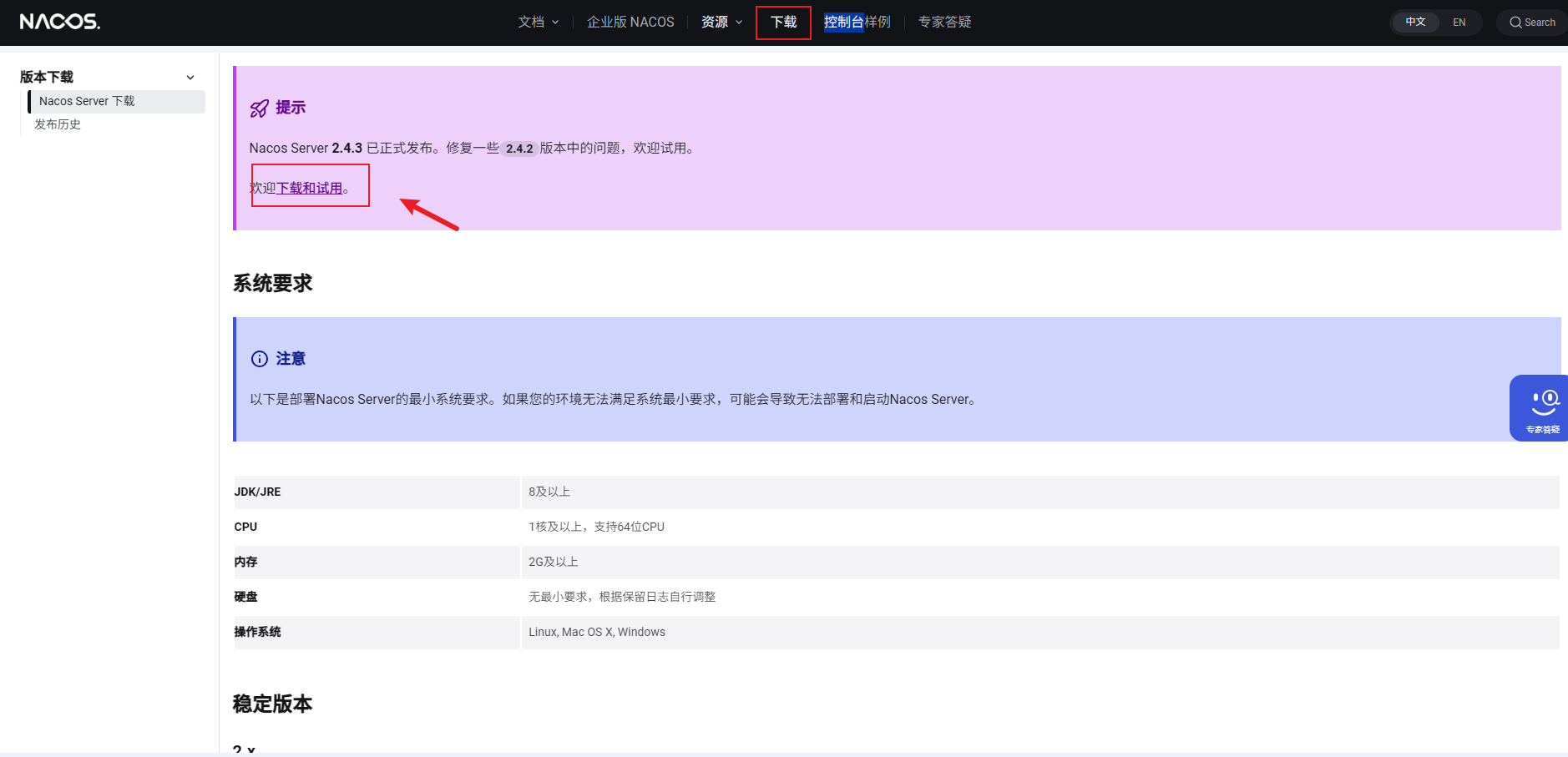
Task: Click the 资源 chevron arrow
Action: [x=739, y=23]
